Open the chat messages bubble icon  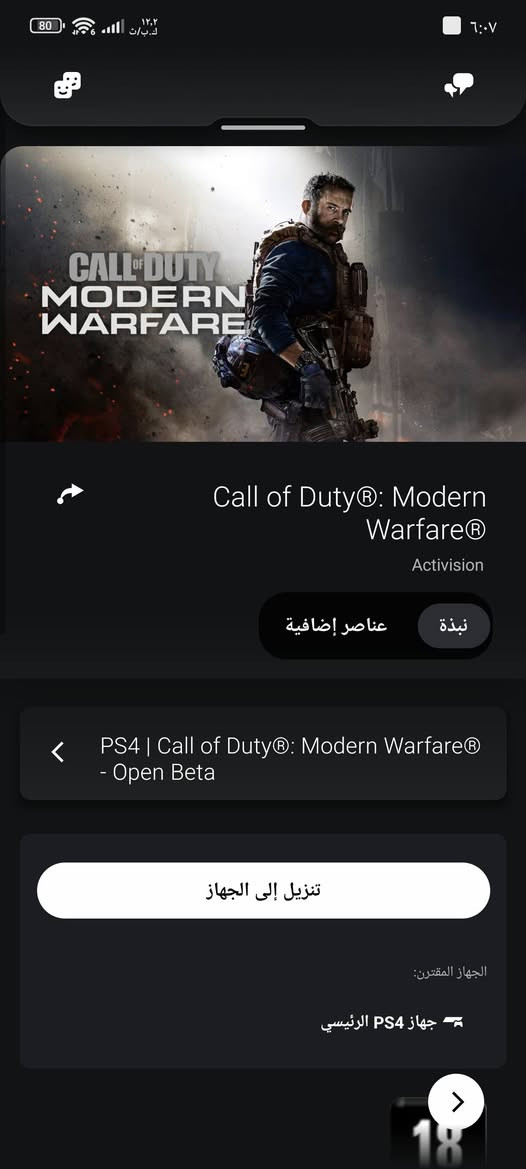(x=458, y=85)
